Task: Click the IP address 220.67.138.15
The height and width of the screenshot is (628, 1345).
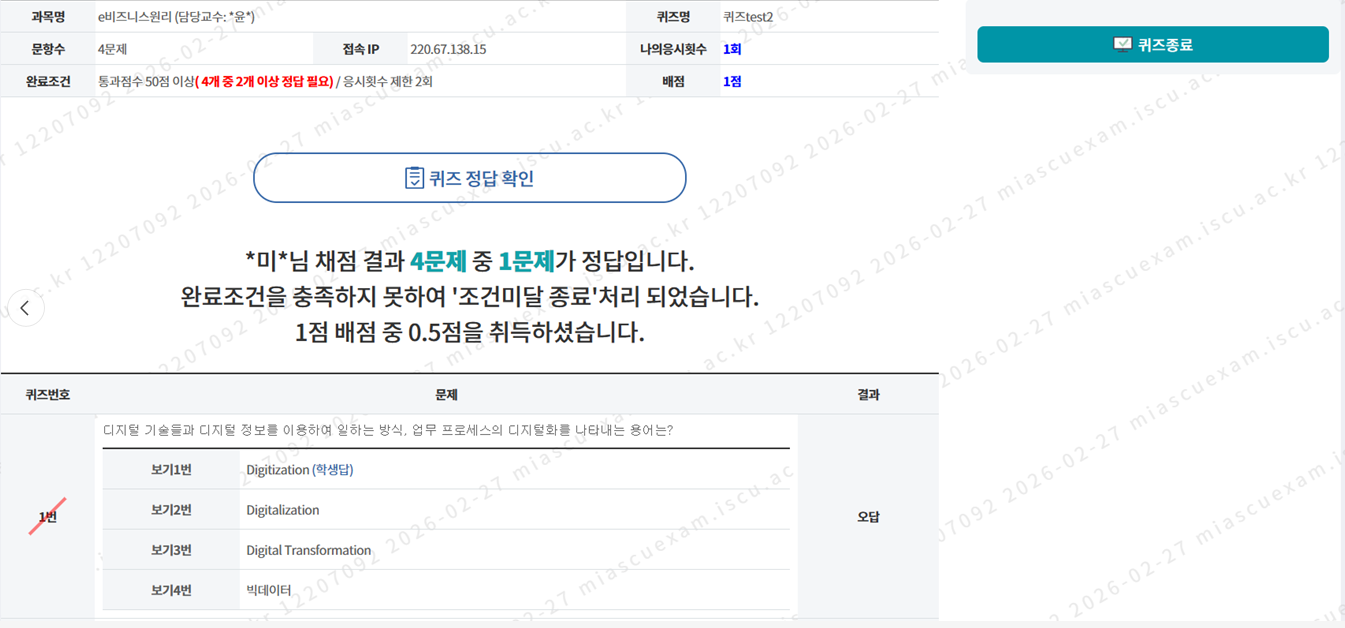Action: tap(448, 49)
